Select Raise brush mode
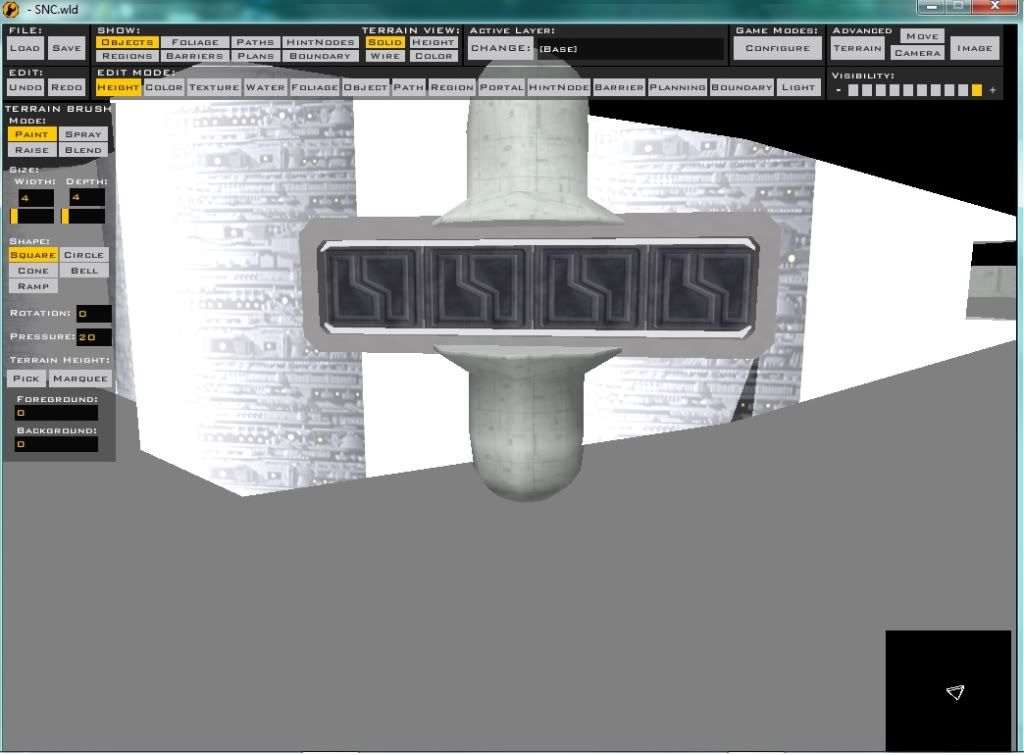1024x755 pixels. click(32, 150)
